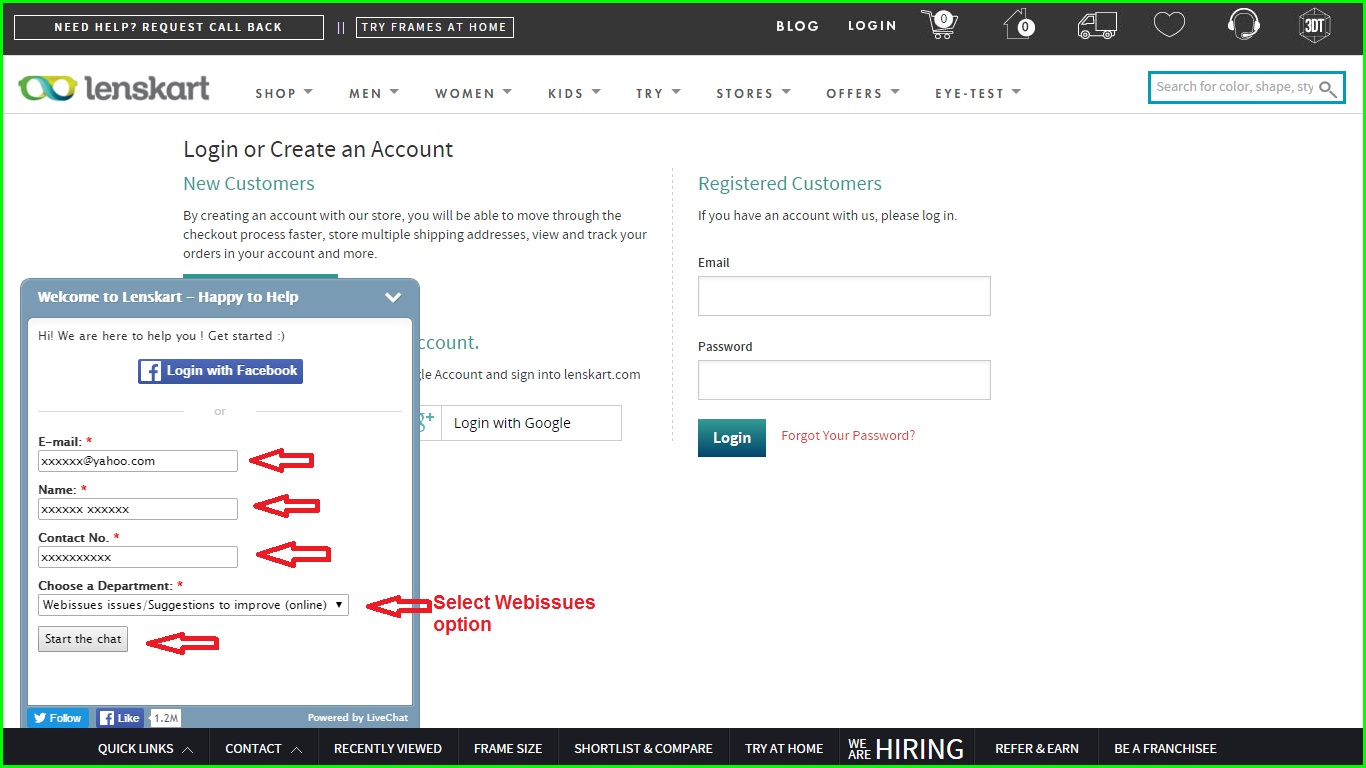Open Frame Size in bottom bar
1366x768 pixels.
[x=508, y=748]
